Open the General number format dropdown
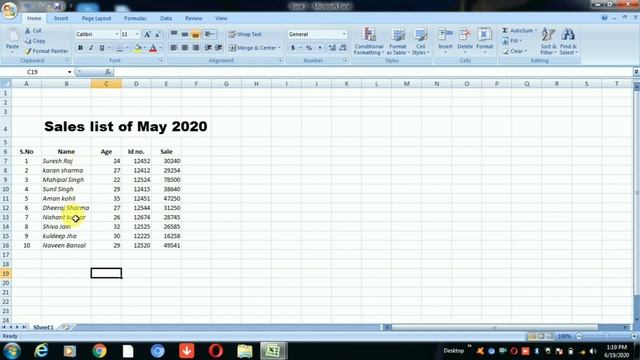The image size is (640, 360). point(344,34)
